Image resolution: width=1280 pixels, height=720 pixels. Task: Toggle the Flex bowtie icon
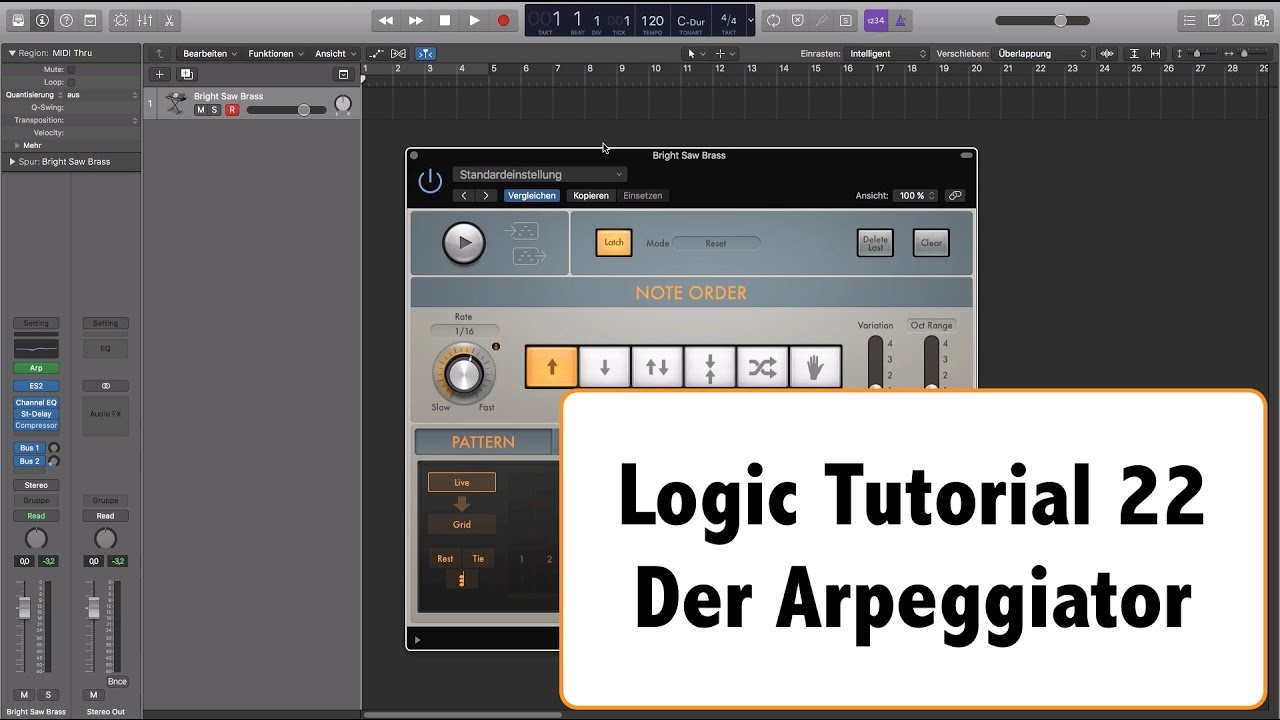click(399, 54)
